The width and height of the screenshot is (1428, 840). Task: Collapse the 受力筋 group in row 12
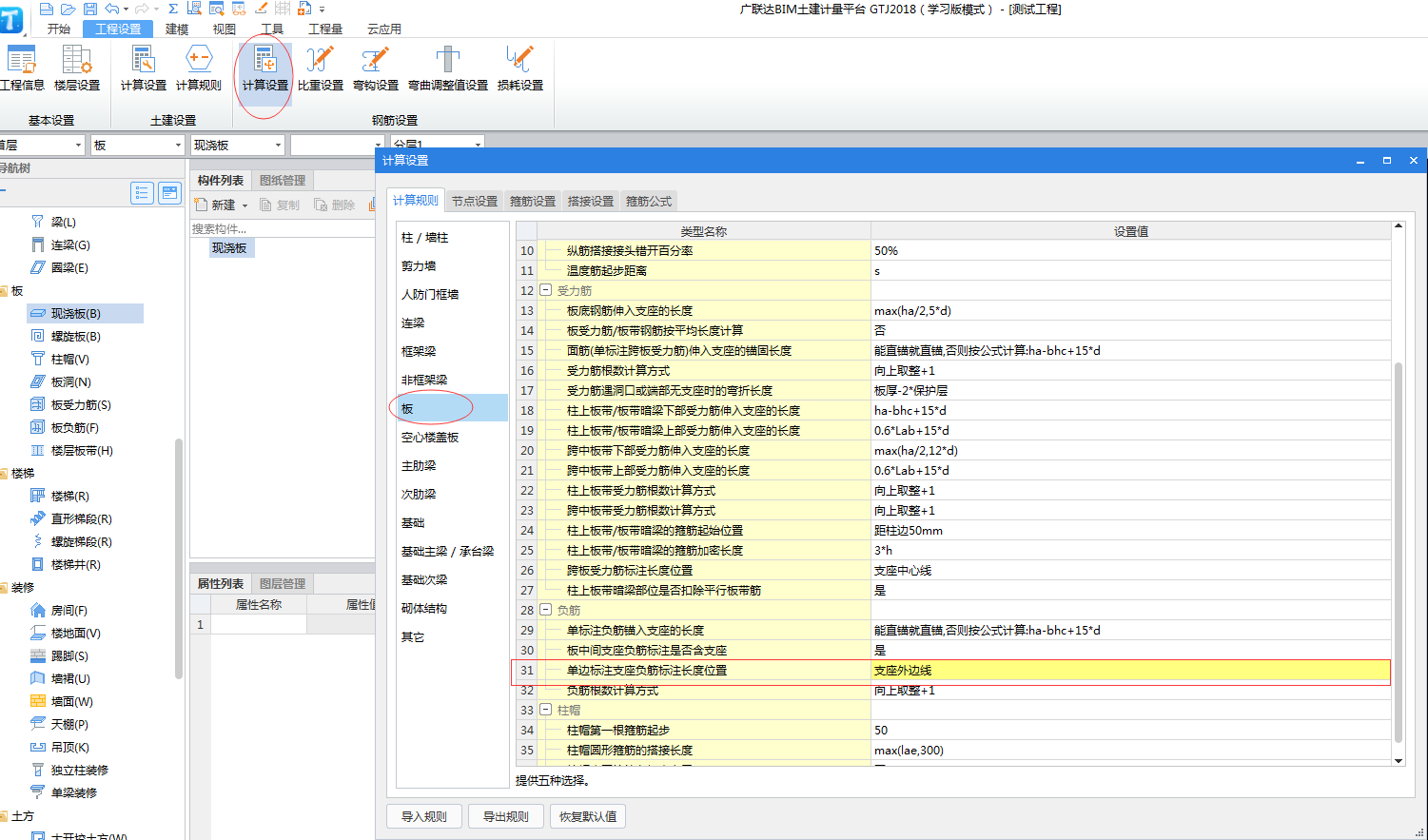546,290
